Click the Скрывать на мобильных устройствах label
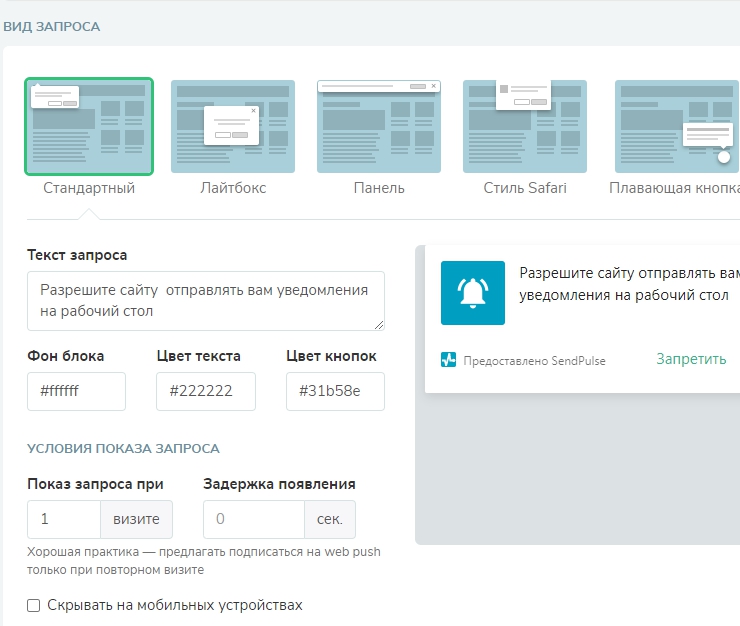Screen dimensions: 740x626 tap(175, 605)
